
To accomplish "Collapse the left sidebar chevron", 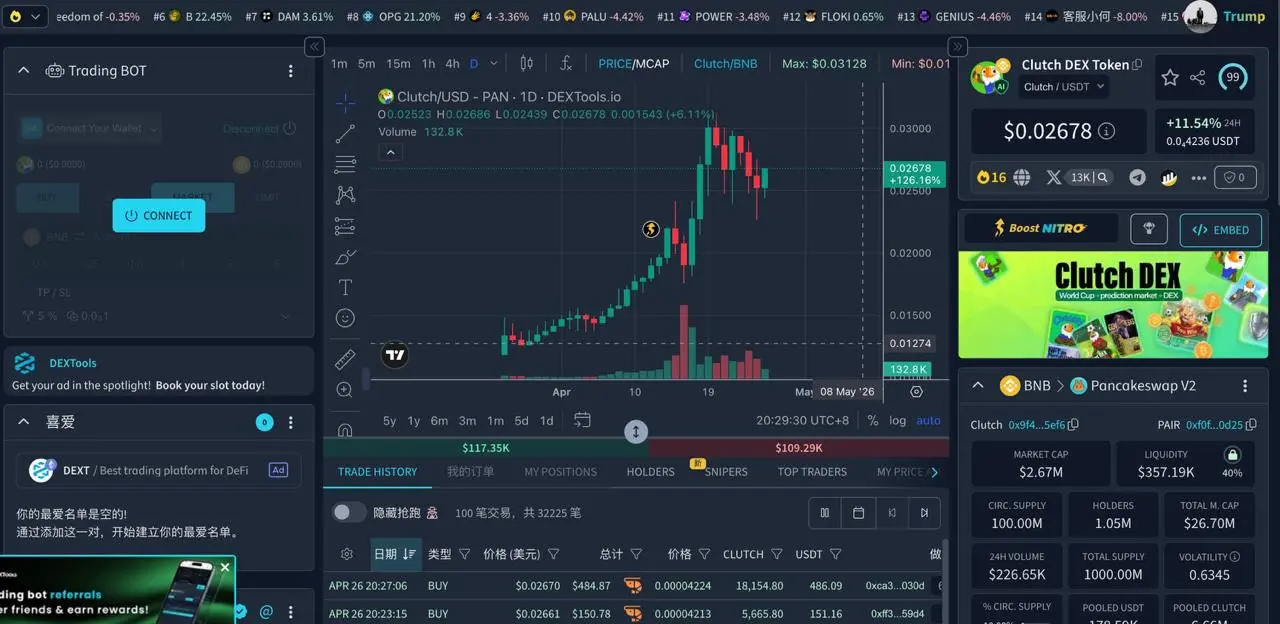I will tap(314, 46).
